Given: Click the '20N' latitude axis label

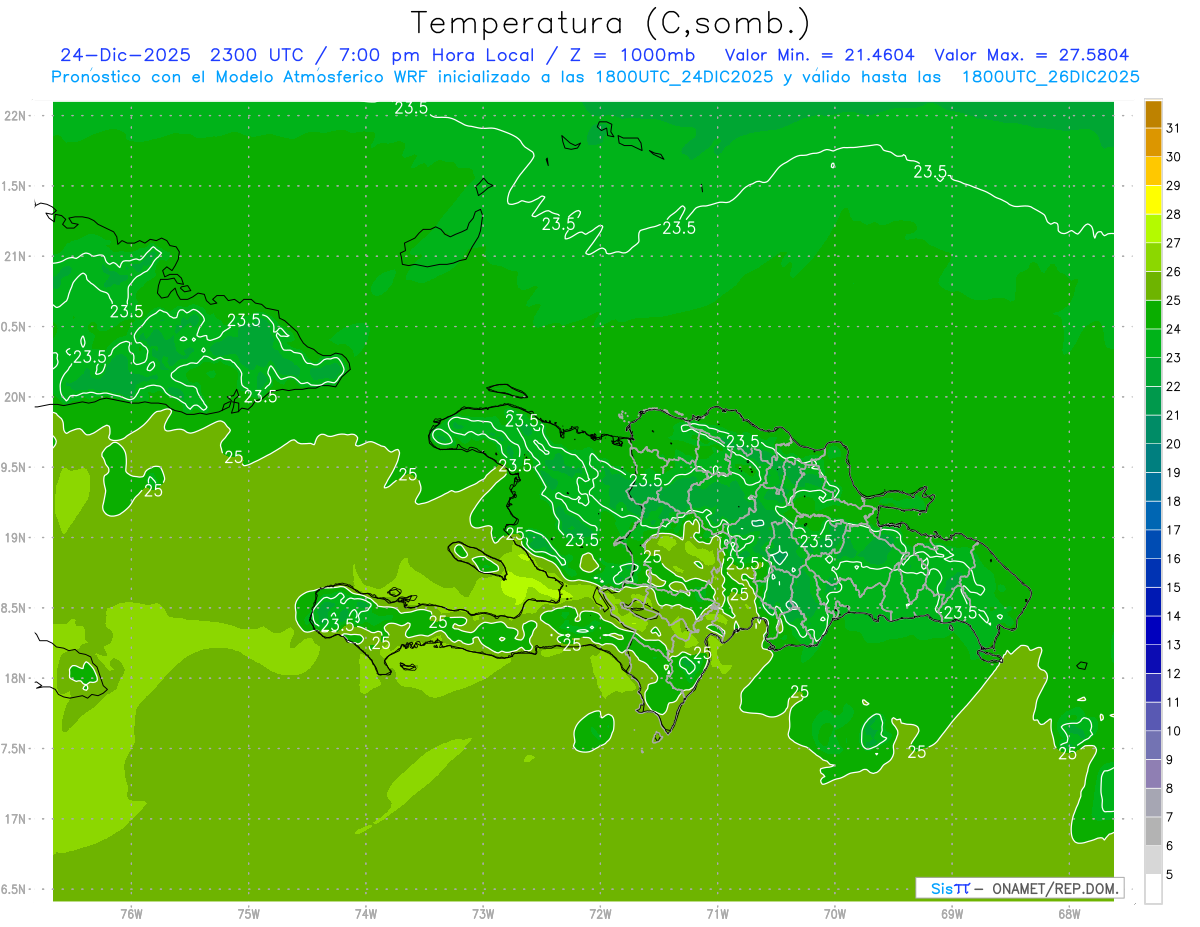Looking at the screenshot, I should pos(16,397).
